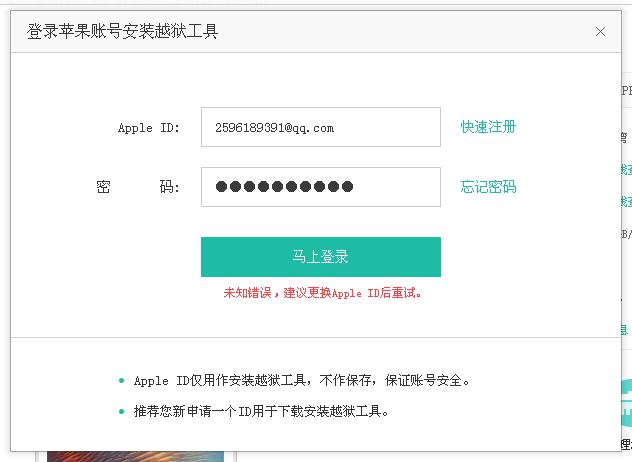632x462 pixels.
Task: Click the dialog title 登录苹果账号安装越狱工具
Action: (x=123, y=31)
